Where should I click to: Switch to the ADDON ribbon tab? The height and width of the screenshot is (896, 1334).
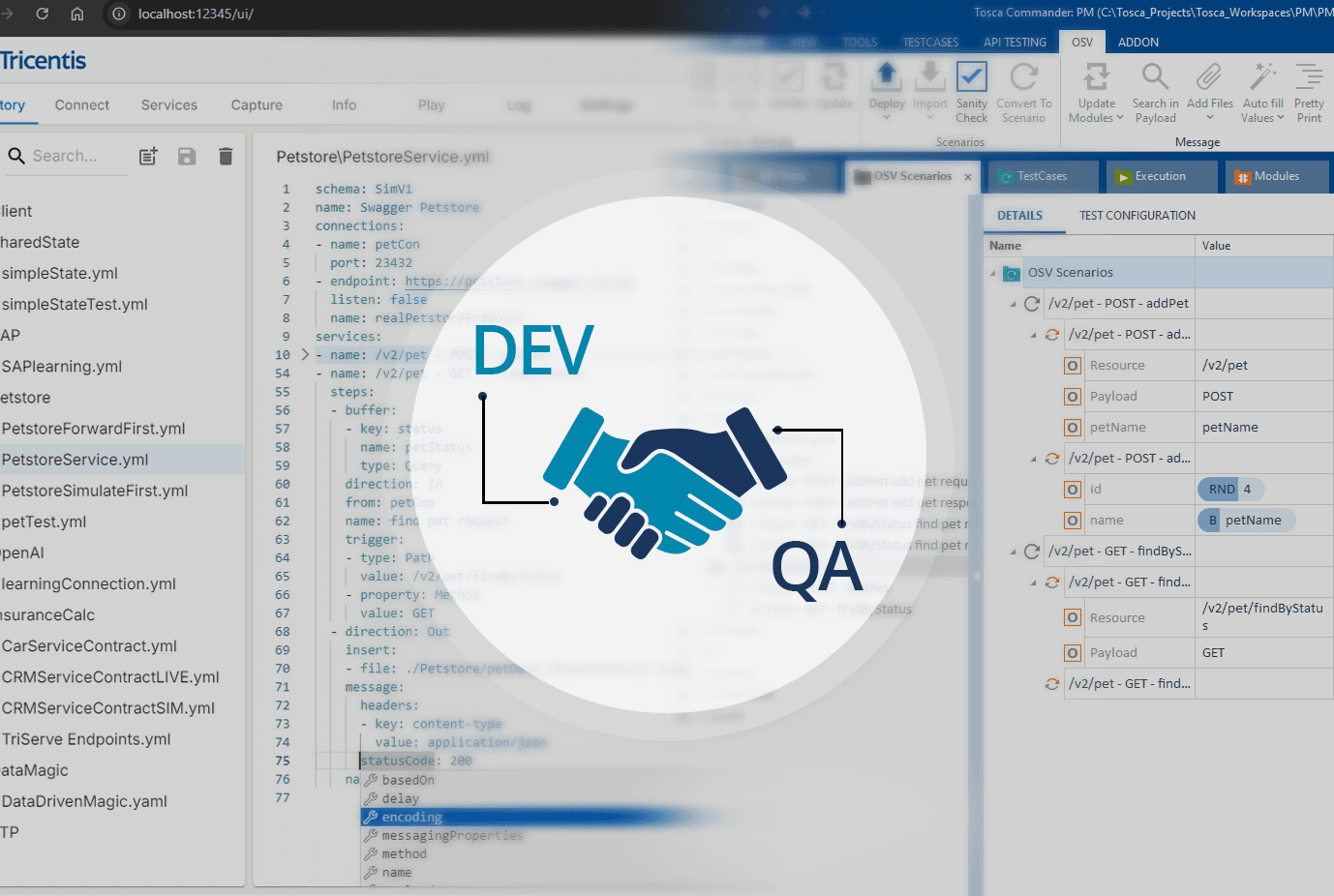point(1138,42)
